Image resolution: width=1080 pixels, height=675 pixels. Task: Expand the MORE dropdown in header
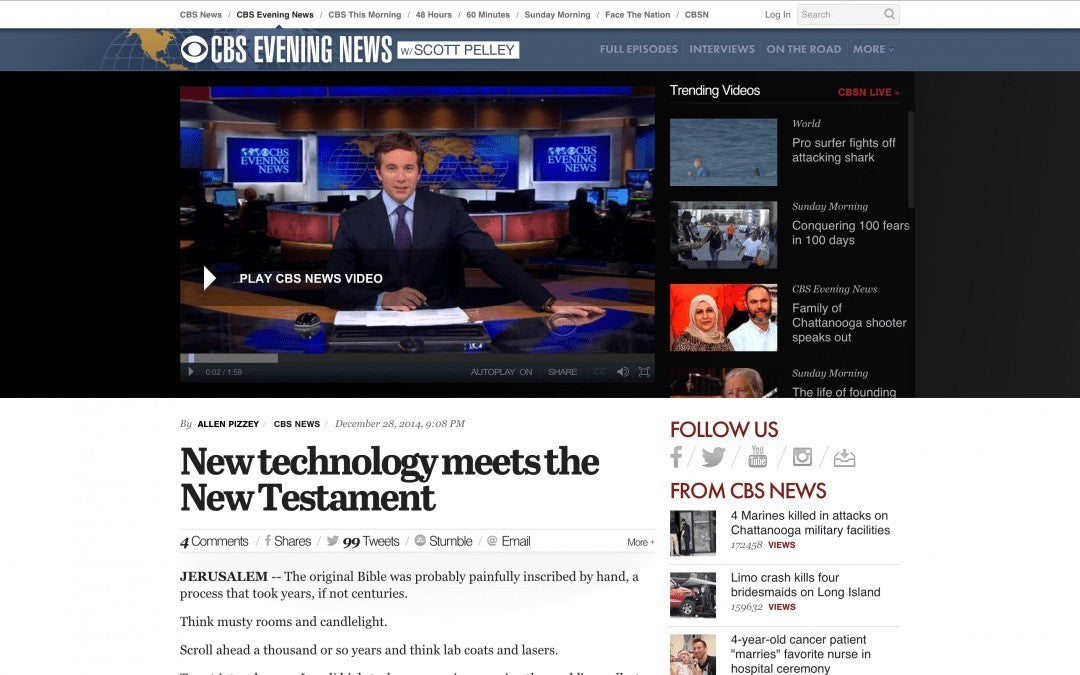[873, 49]
